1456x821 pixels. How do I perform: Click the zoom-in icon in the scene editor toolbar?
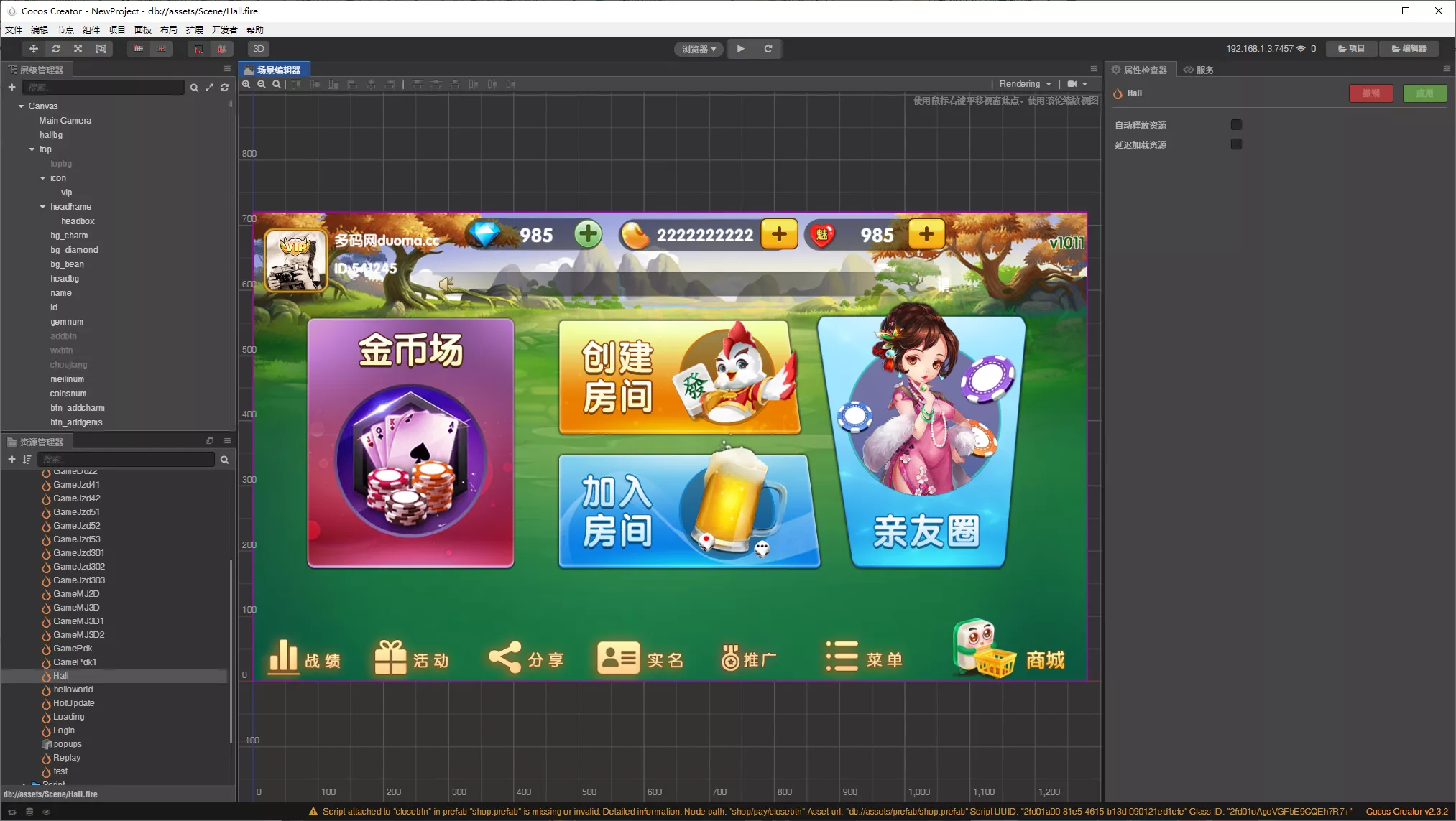(x=246, y=84)
